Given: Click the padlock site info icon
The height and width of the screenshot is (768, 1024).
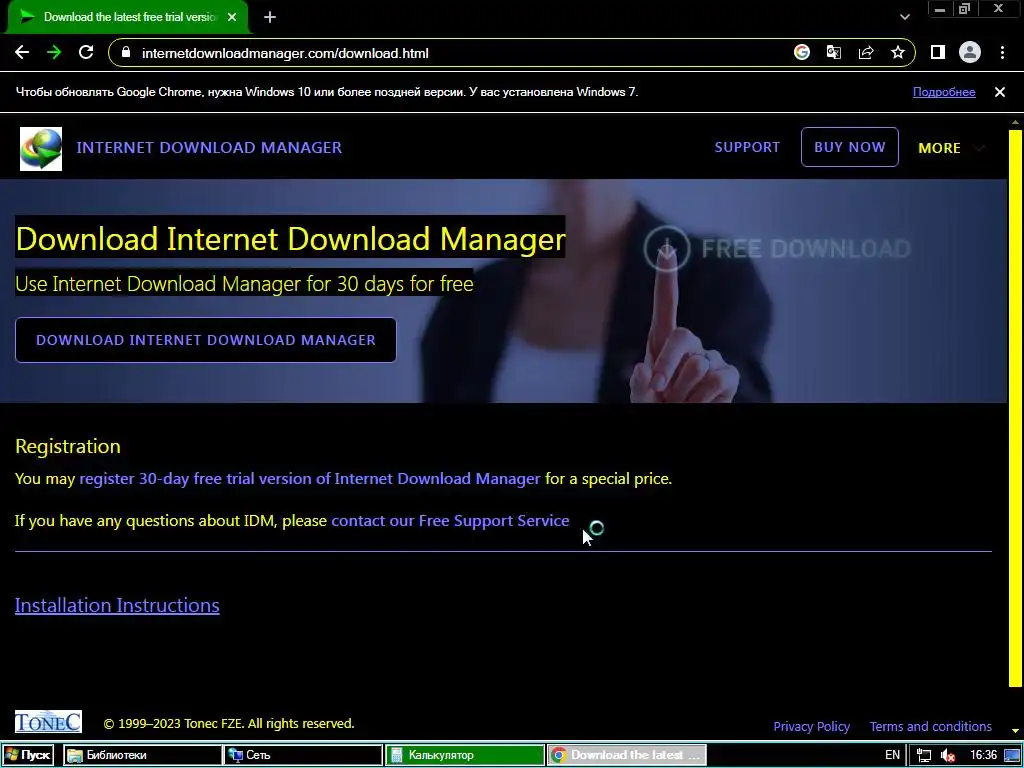Looking at the screenshot, I should coord(126,53).
